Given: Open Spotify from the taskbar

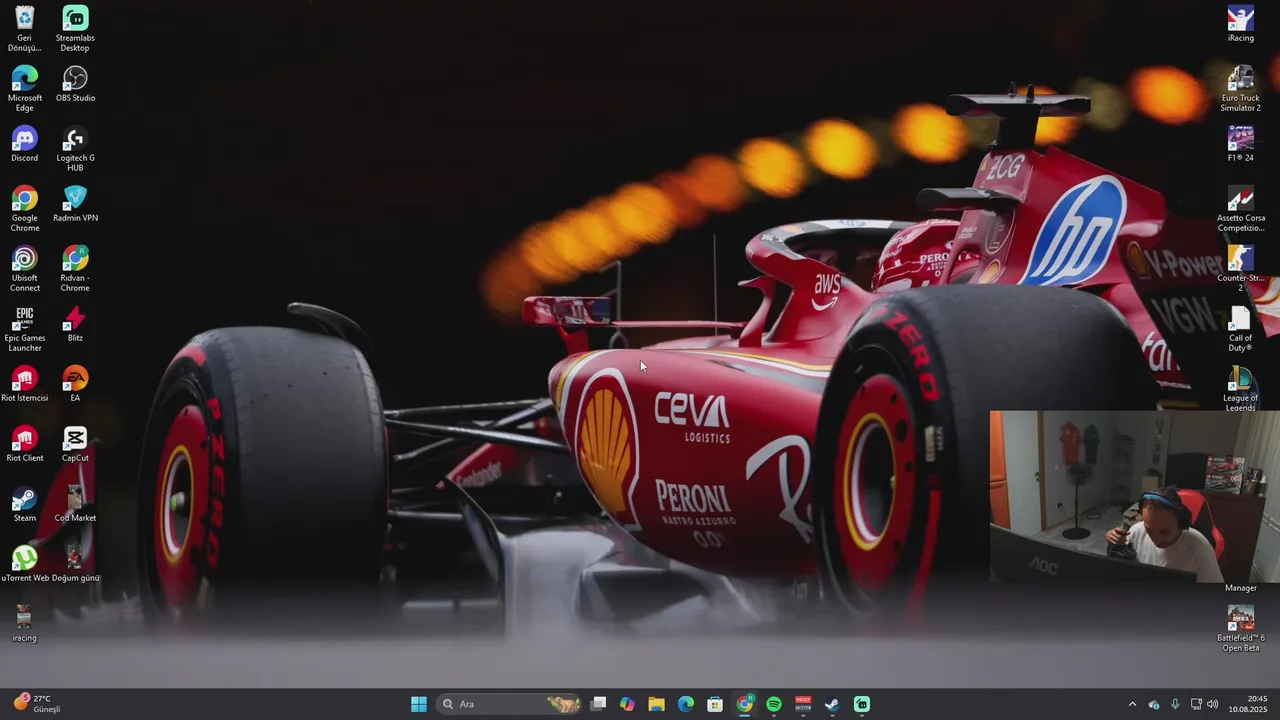Looking at the screenshot, I should tap(774, 704).
